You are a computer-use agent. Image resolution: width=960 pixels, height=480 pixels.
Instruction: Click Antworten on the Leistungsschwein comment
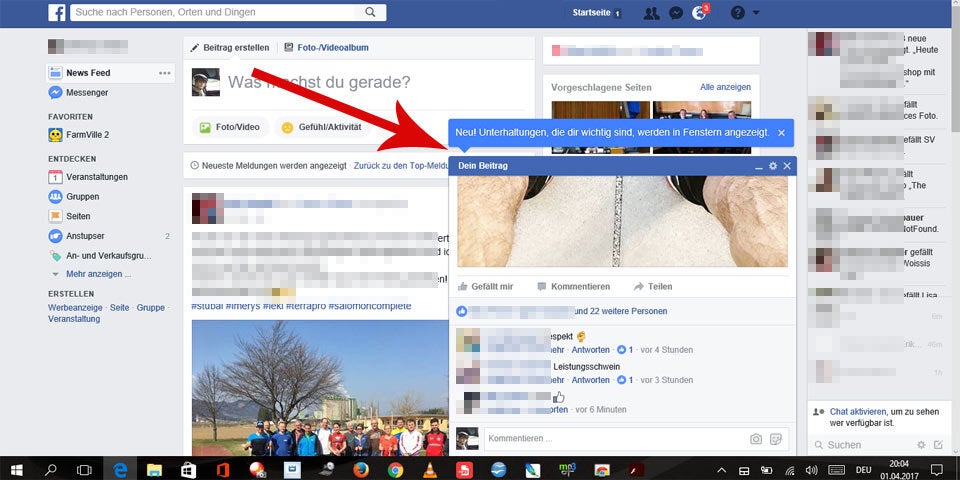pos(591,380)
